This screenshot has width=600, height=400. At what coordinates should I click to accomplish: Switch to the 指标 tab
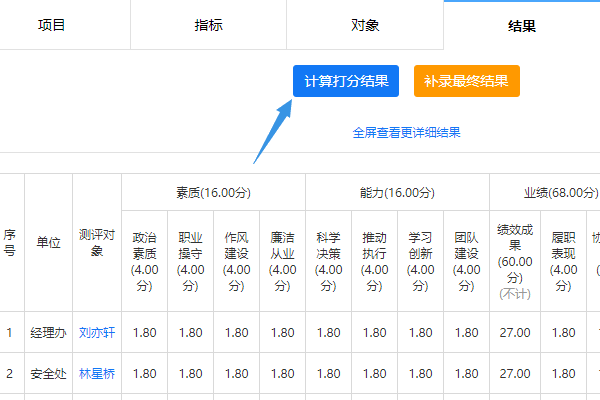tap(209, 25)
